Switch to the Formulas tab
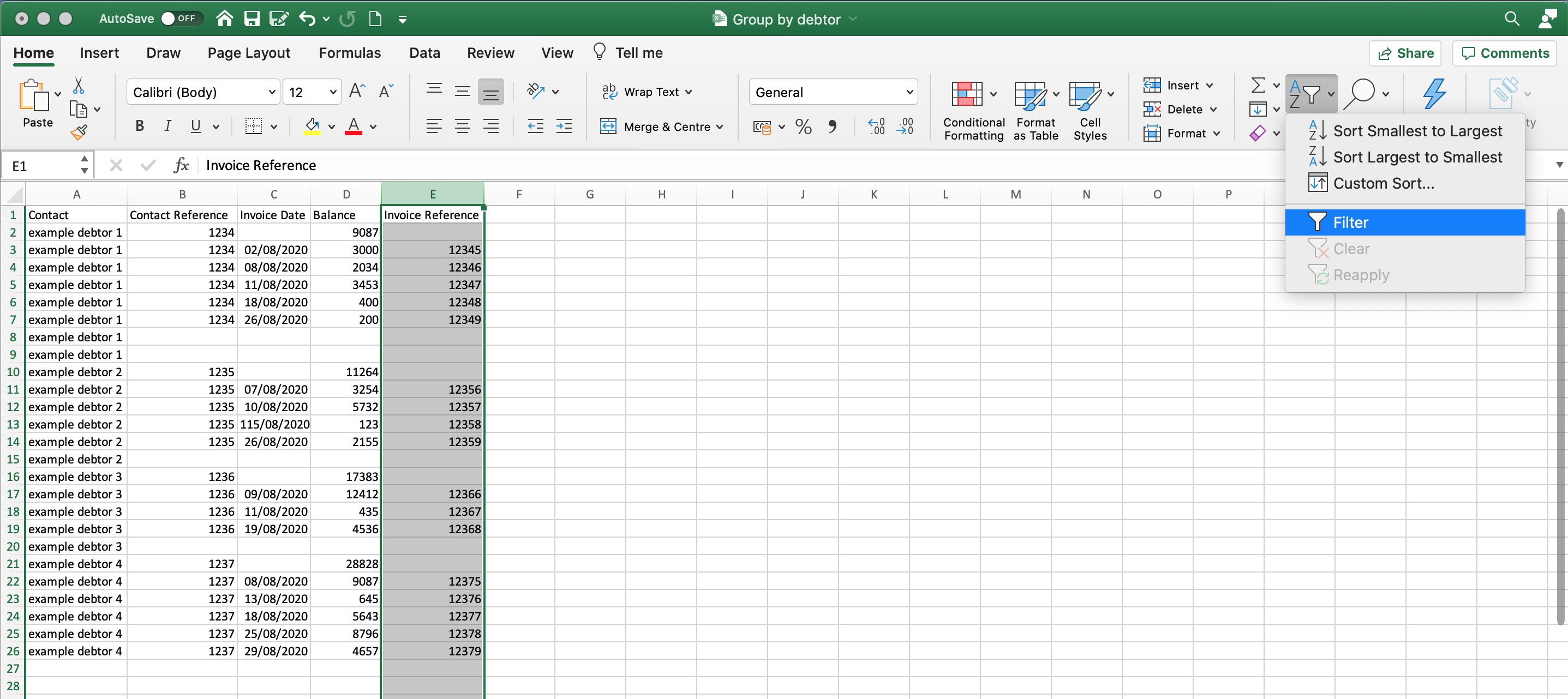This screenshot has width=1568, height=699. pyautogui.click(x=350, y=53)
